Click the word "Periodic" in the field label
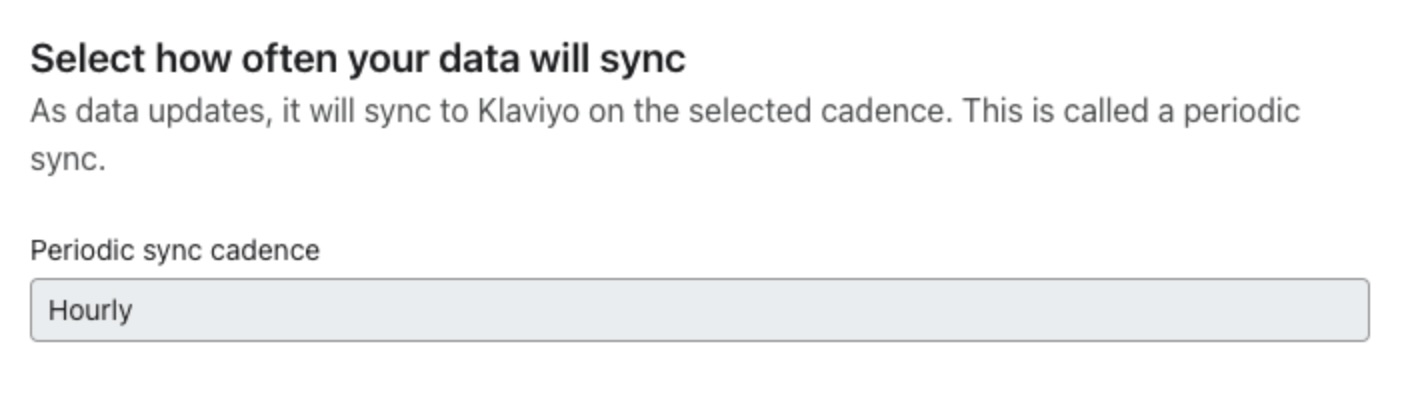1404x412 pixels. pos(82,250)
